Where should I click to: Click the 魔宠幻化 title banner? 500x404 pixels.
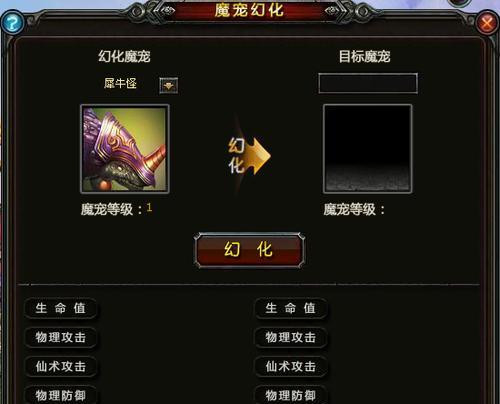[x=249, y=11]
